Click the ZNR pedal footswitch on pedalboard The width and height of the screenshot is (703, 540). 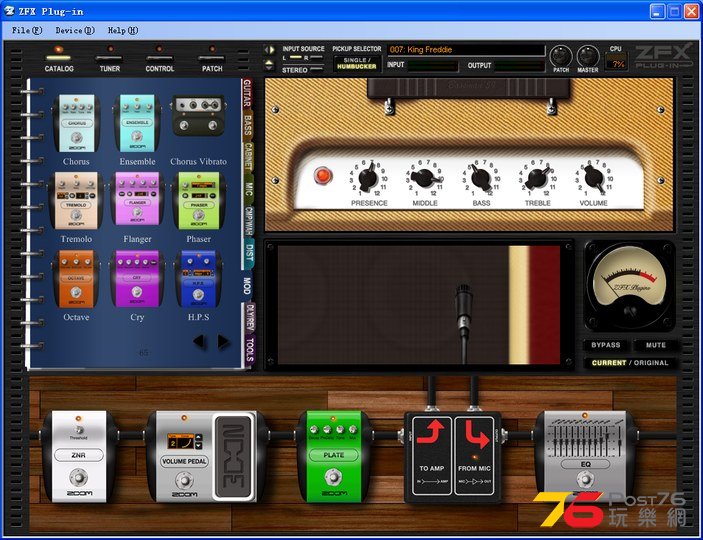point(79,477)
